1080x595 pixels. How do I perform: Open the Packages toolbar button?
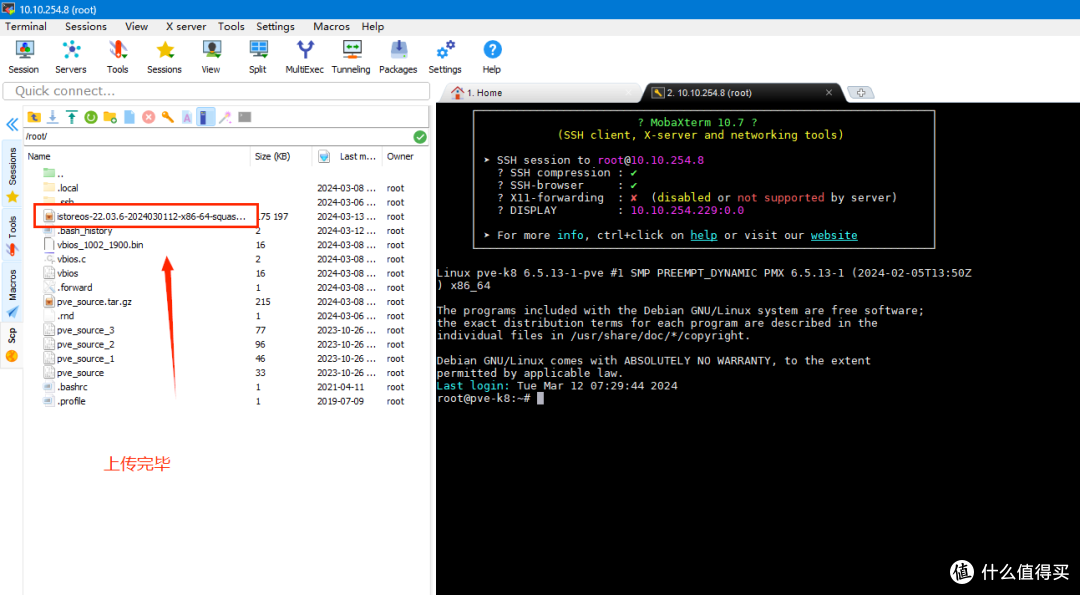pyautogui.click(x=398, y=57)
